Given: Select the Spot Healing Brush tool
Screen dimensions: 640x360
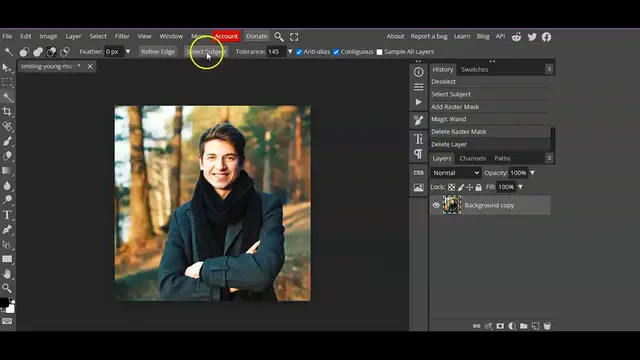Looking at the screenshot, I should (x=7, y=127).
